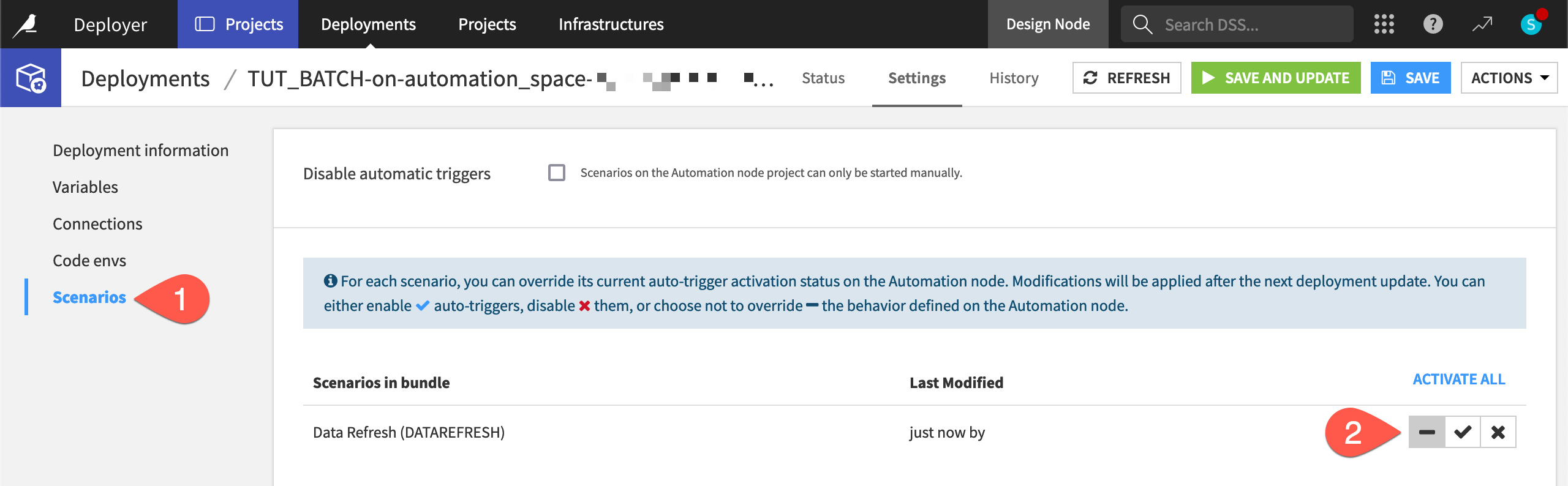Click the info icon in the blue notice

coord(331,280)
